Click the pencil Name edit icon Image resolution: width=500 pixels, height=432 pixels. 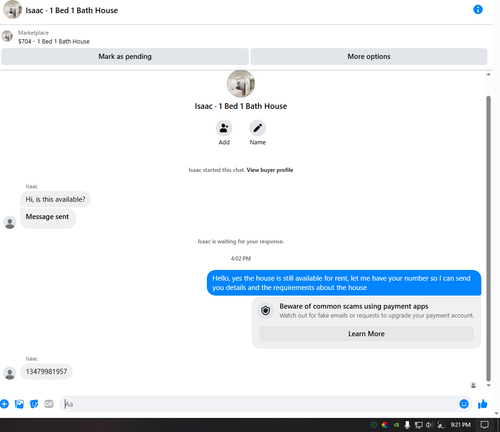(258, 128)
